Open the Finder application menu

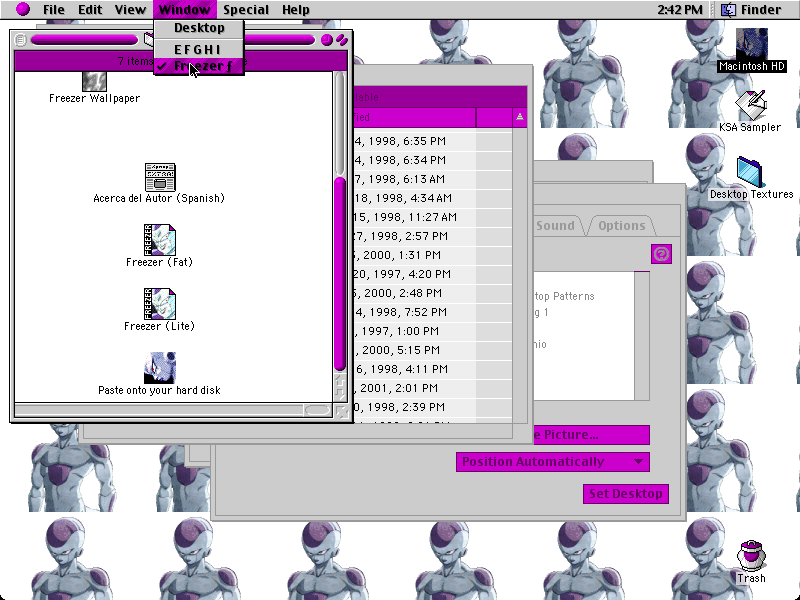click(x=751, y=10)
